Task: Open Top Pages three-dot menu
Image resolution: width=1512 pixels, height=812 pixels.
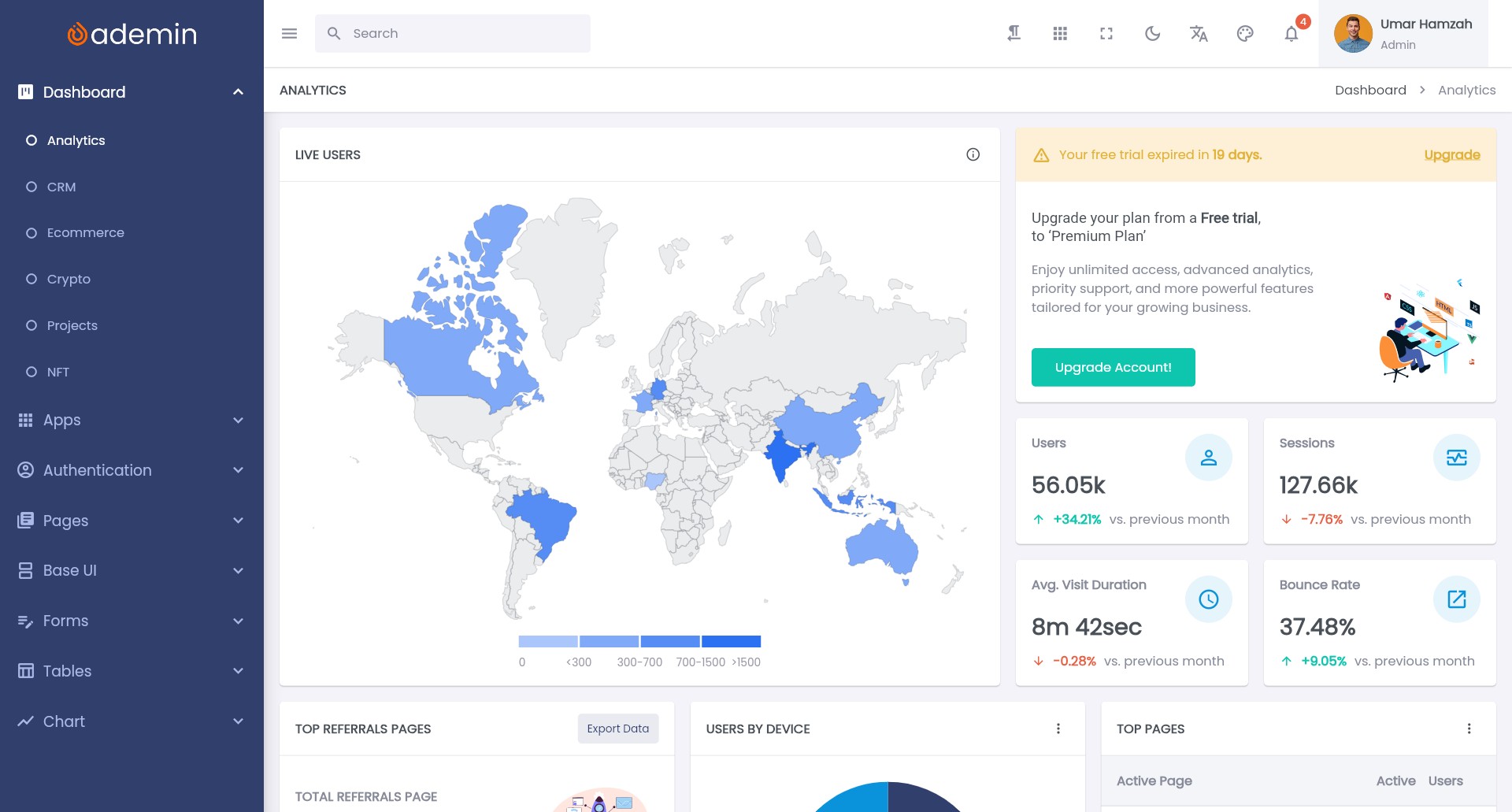Action: 1469,729
